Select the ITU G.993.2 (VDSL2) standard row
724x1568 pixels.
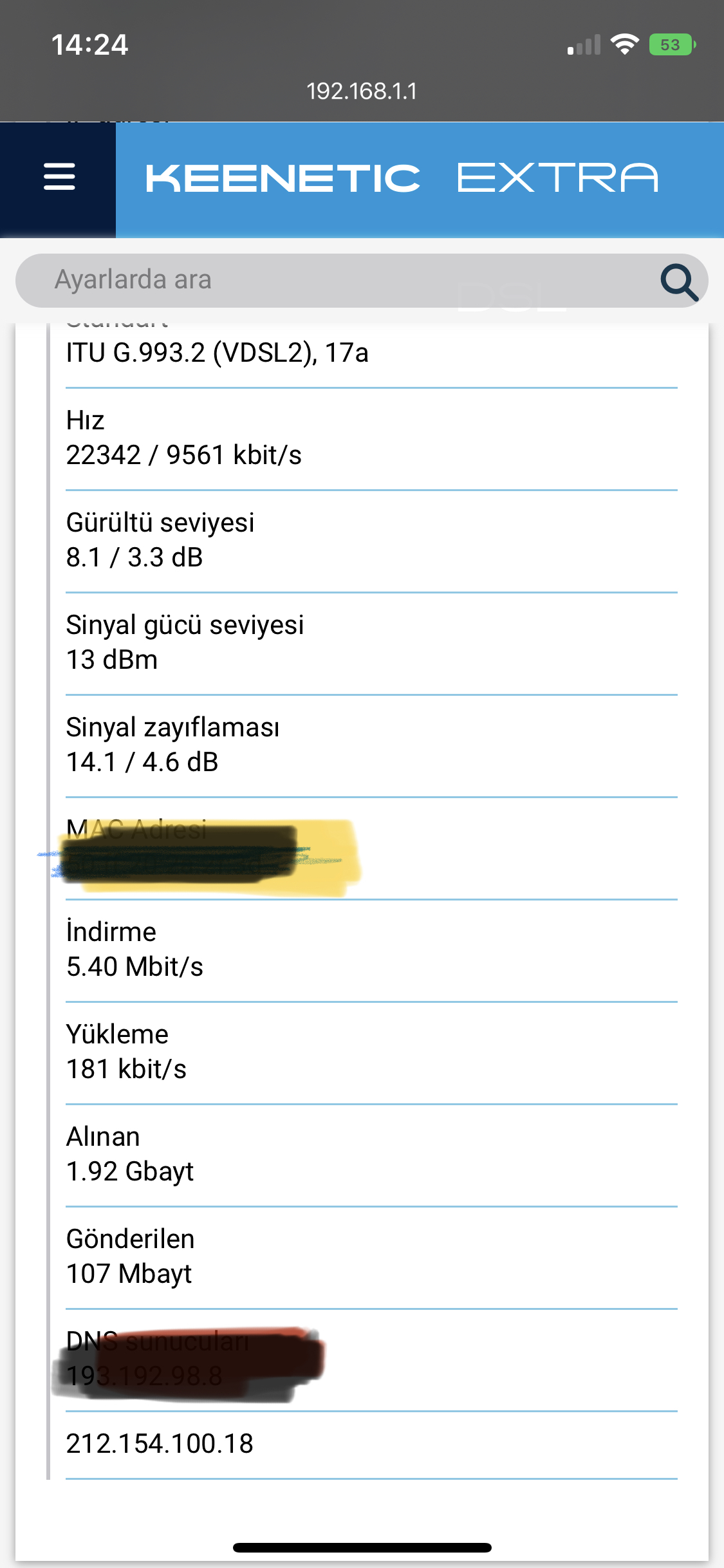click(x=371, y=353)
